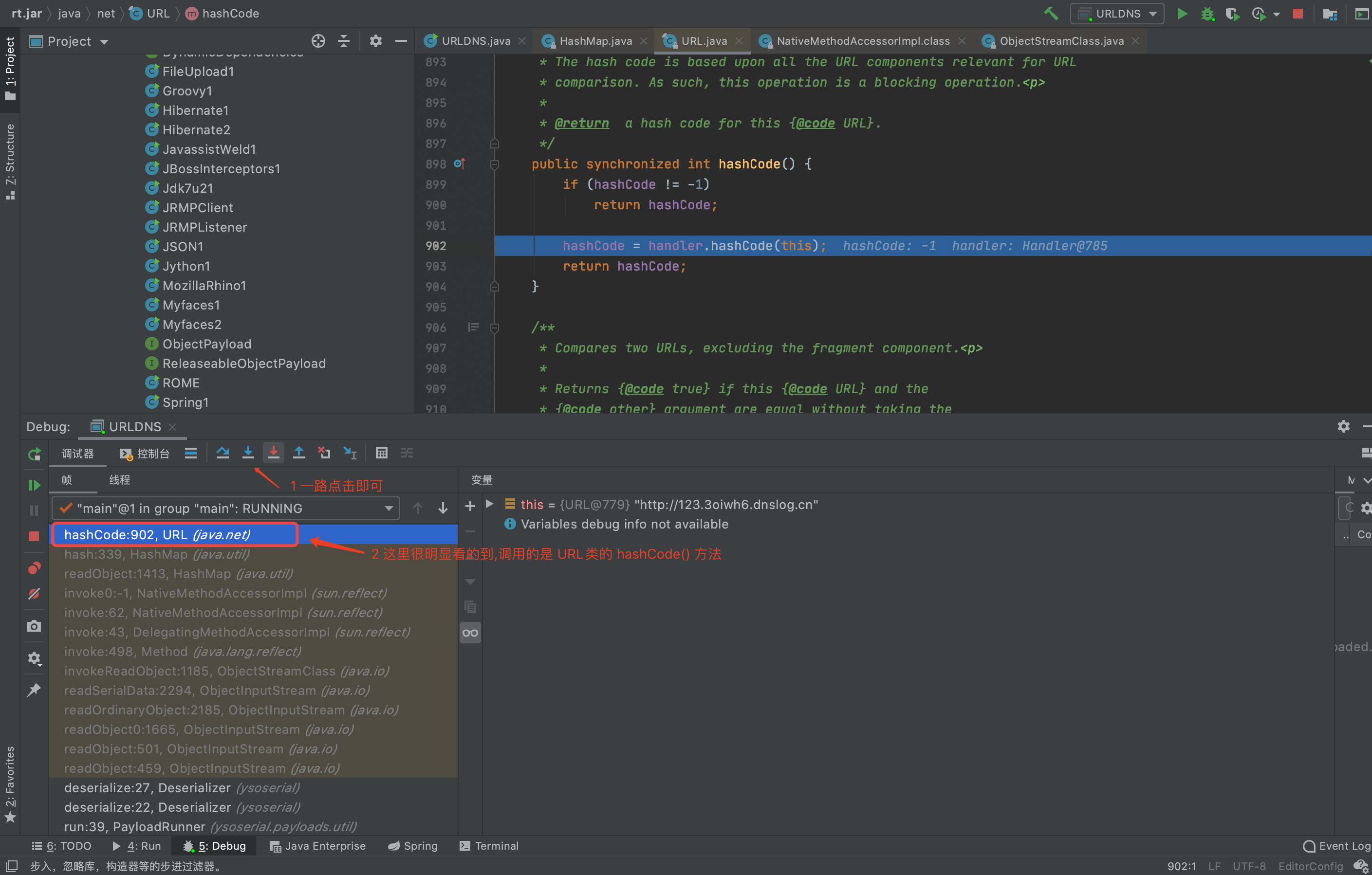Open the 控制台 console tab
This screenshot has width=1372, height=875.
click(x=145, y=454)
